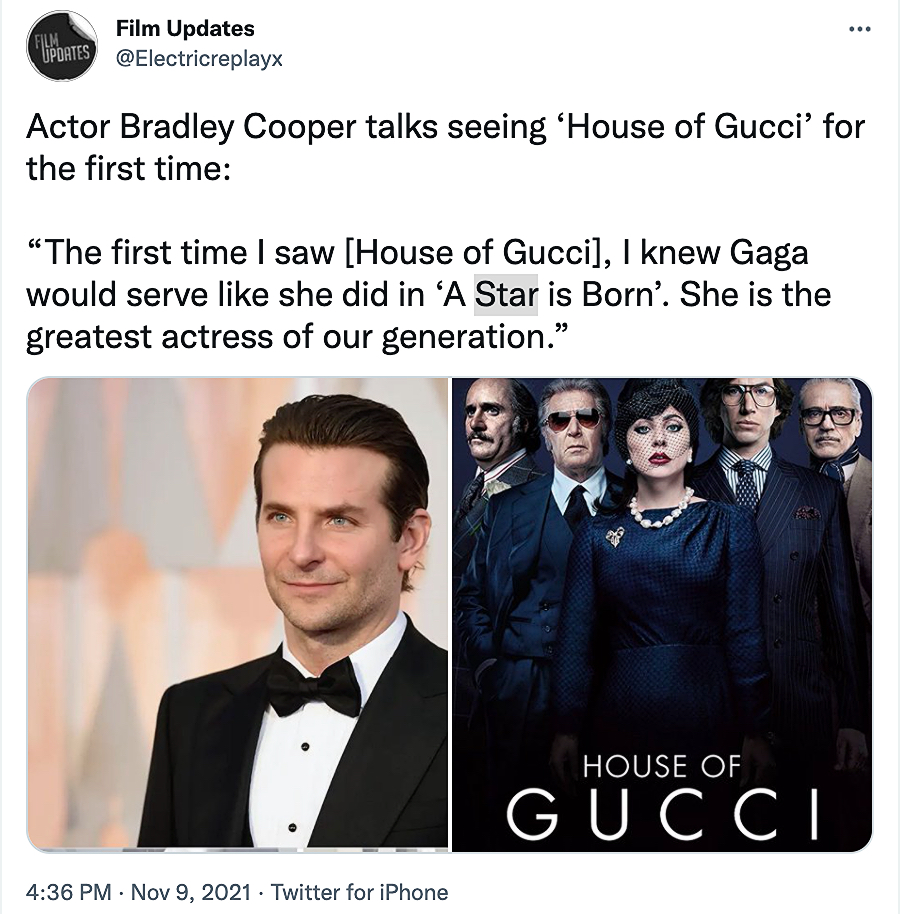Click the 4:36 PM timestamp

[66, 892]
